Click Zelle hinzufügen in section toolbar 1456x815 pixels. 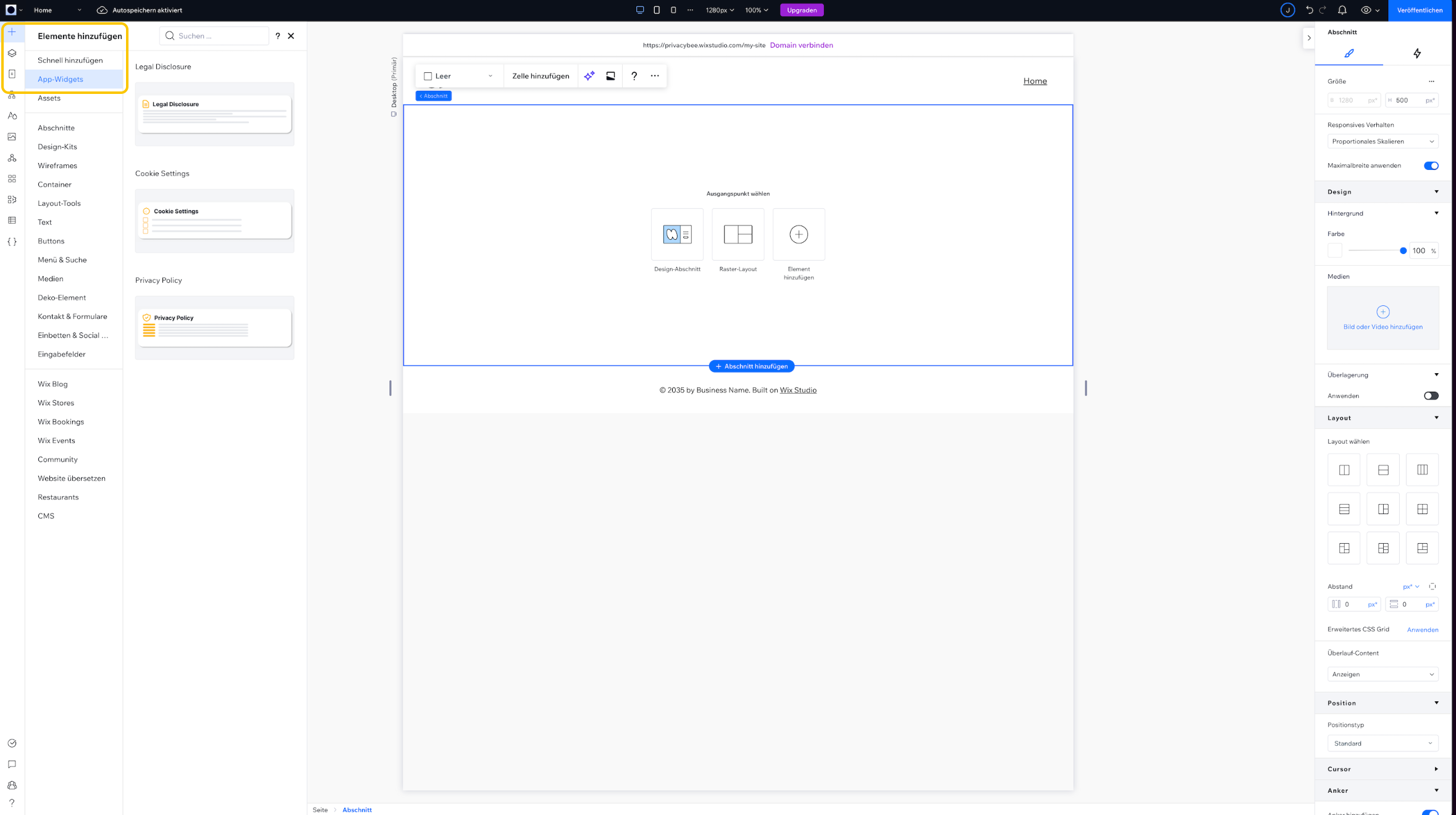tap(541, 76)
